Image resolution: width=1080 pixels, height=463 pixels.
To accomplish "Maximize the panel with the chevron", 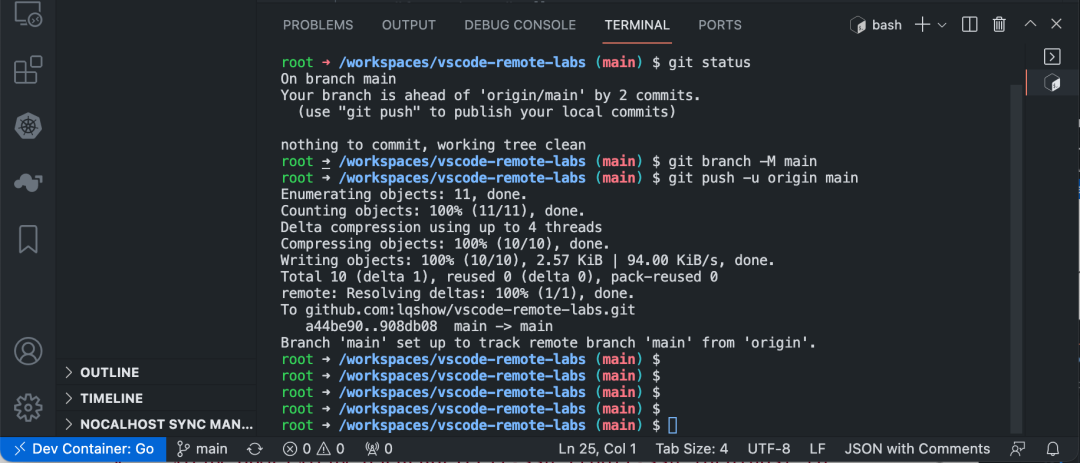I will (1030, 24).
